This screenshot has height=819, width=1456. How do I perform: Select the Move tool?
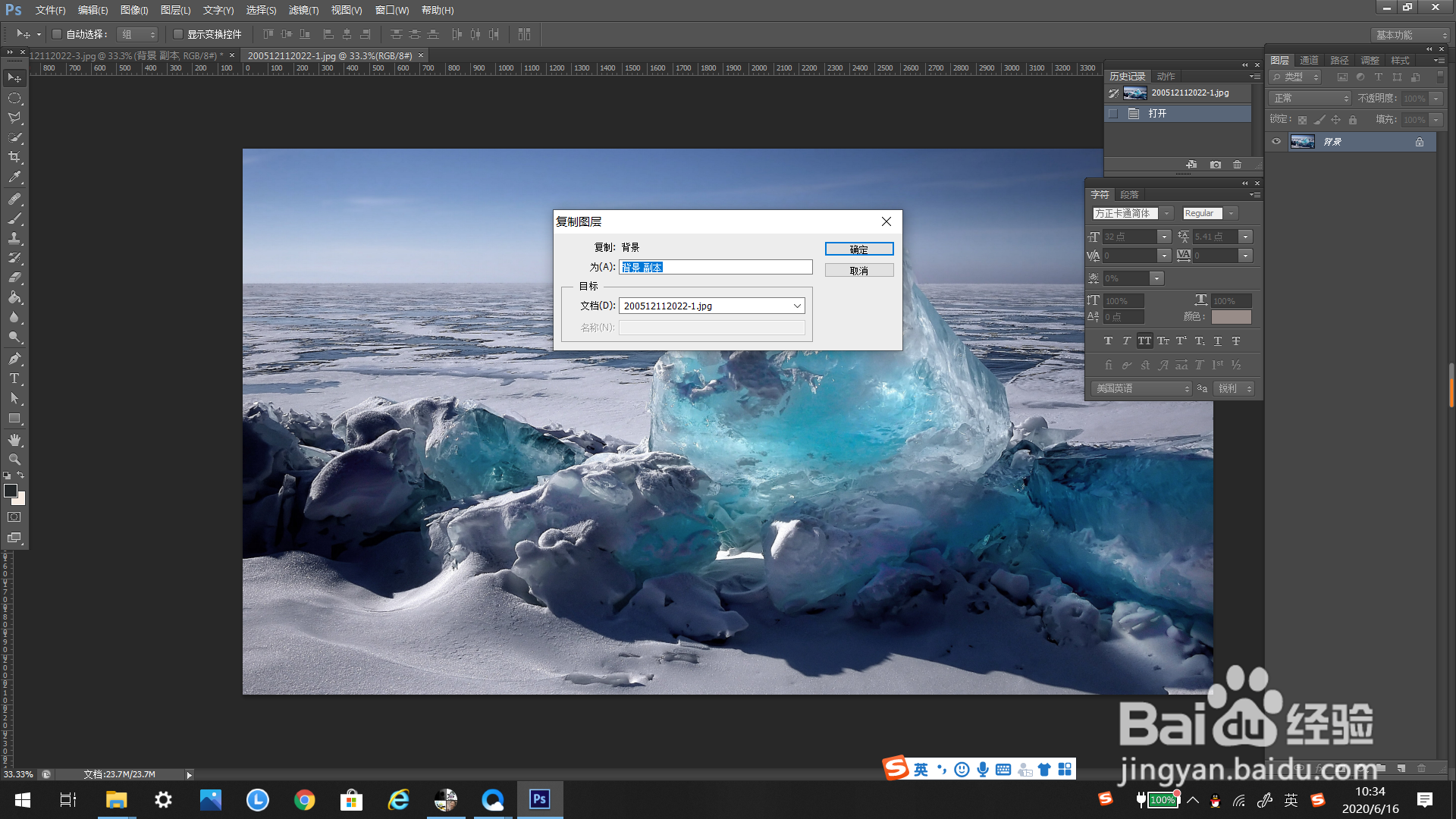pyautogui.click(x=14, y=78)
